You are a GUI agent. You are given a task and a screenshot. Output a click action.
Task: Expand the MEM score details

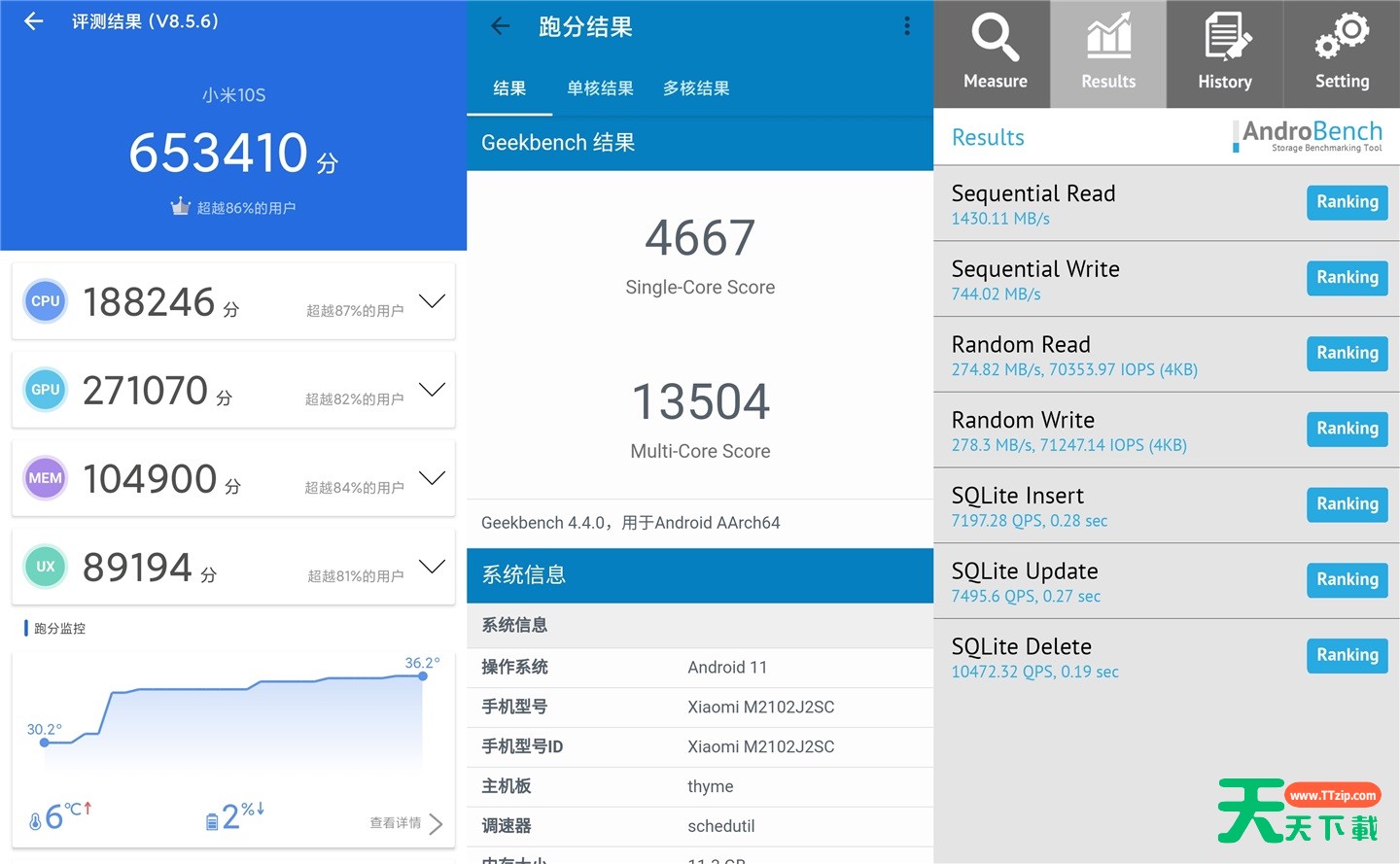coord(432,478)
